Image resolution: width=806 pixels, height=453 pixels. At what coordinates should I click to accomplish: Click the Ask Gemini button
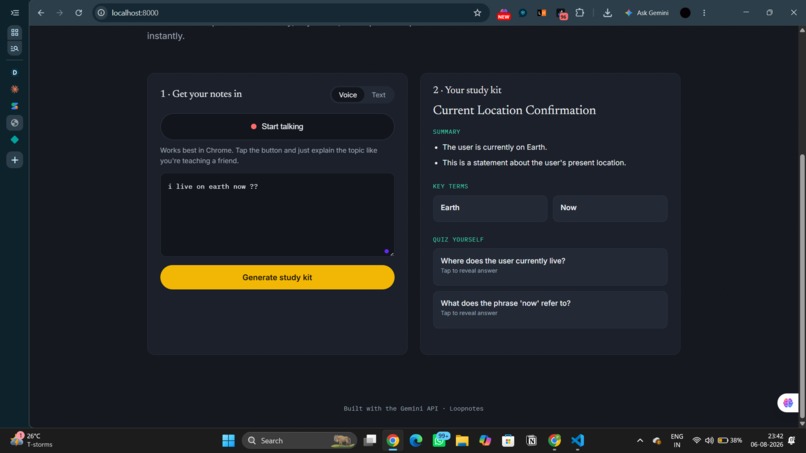pos(647,13)
